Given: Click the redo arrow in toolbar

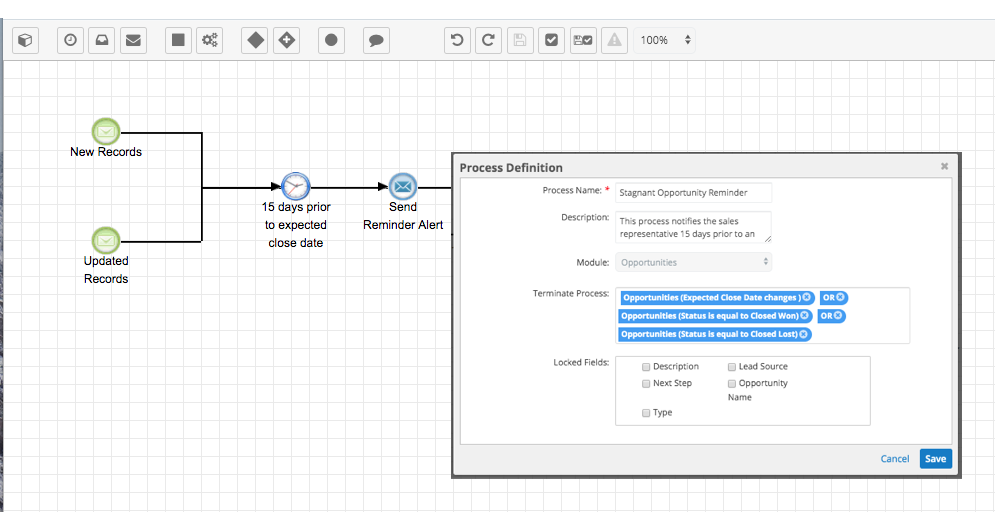Looking at the screenshot, I should [488, 40].
